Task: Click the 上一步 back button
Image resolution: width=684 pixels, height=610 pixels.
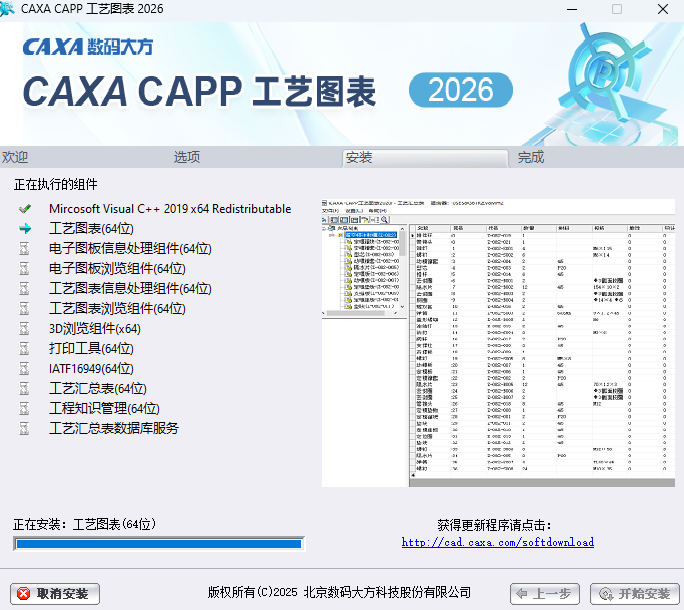Action: [x=544, y=593]
